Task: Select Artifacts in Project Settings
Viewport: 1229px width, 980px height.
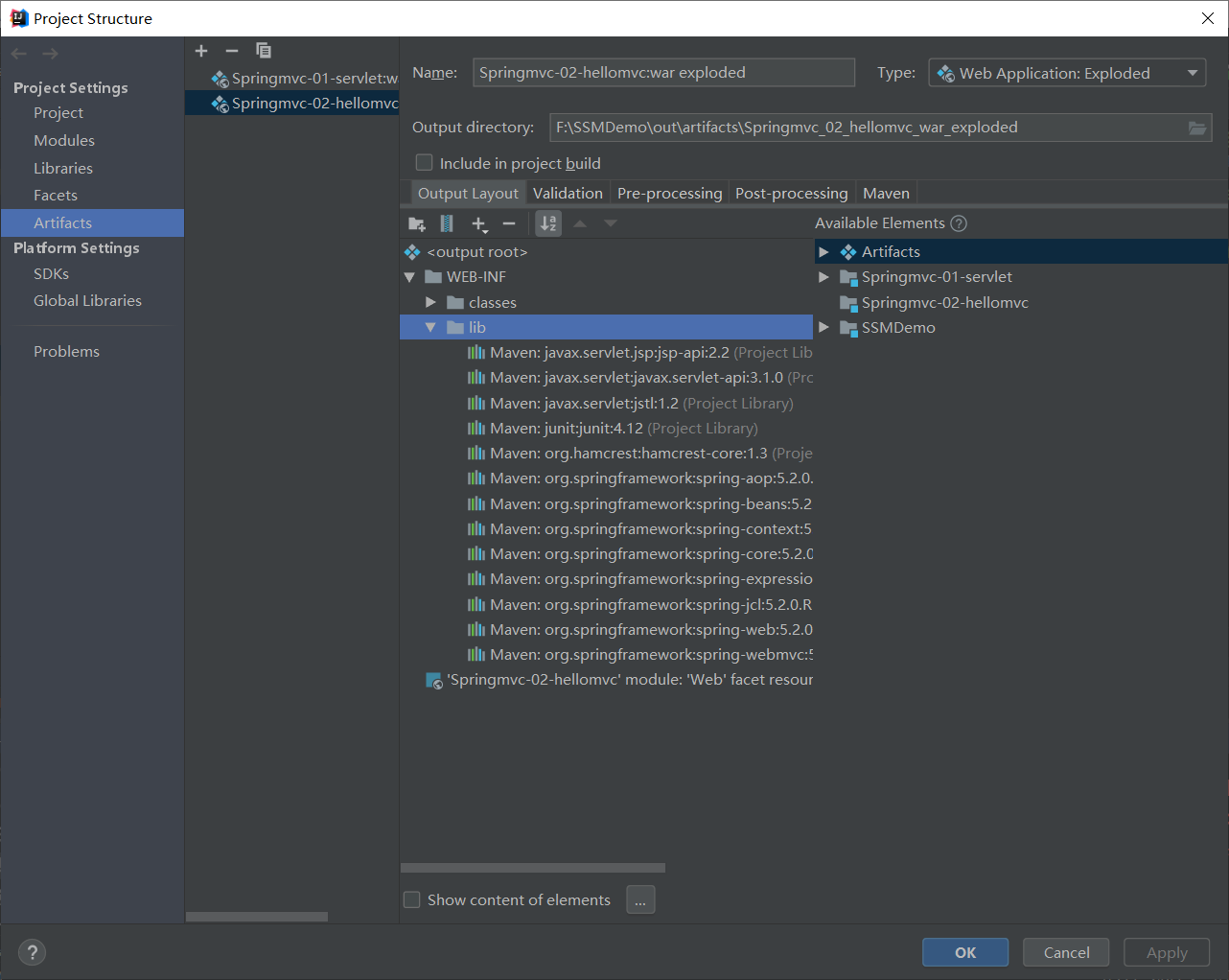Action: coord(92,222)
